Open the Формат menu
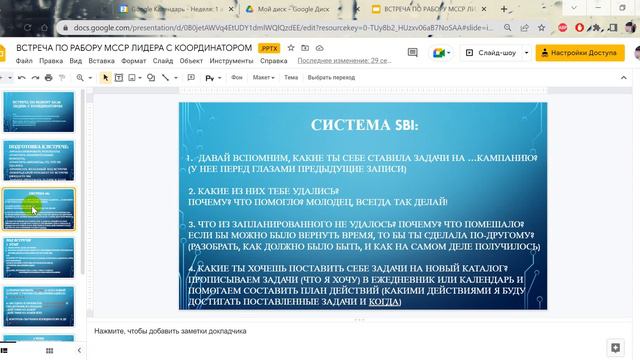 click(x=133, y=61)
